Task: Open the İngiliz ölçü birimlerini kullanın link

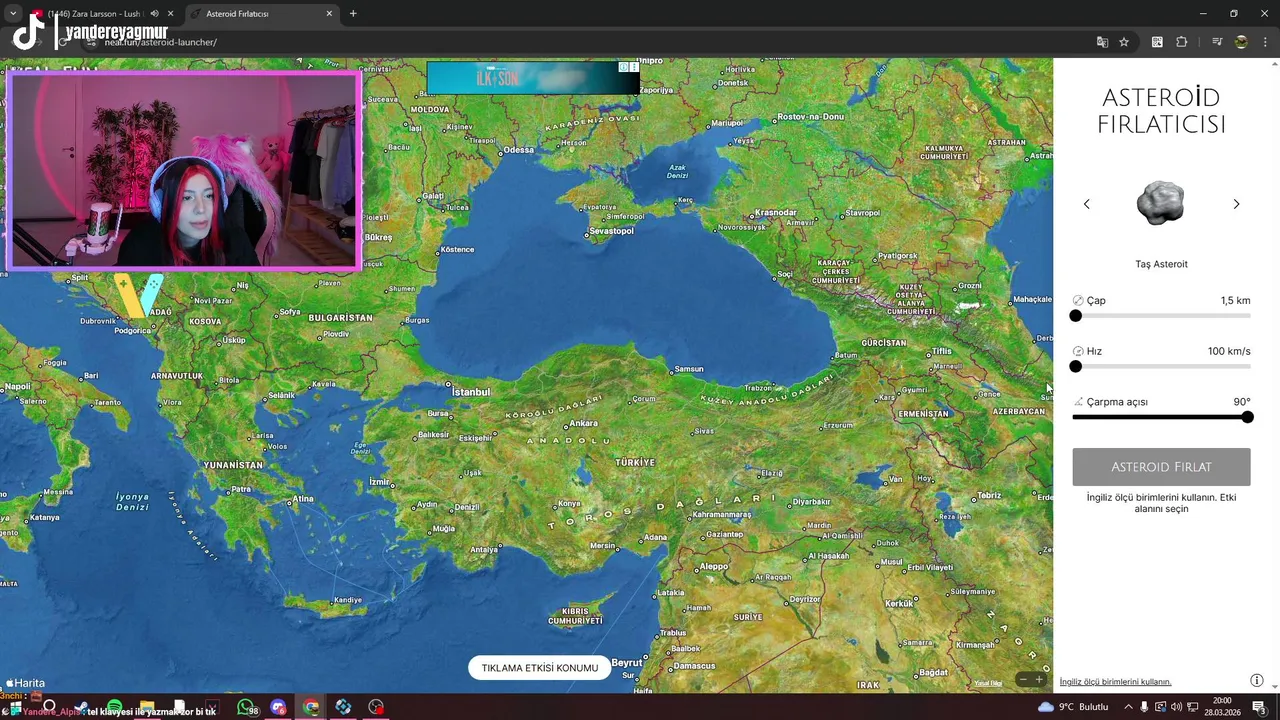Action: click(1115, 682)
